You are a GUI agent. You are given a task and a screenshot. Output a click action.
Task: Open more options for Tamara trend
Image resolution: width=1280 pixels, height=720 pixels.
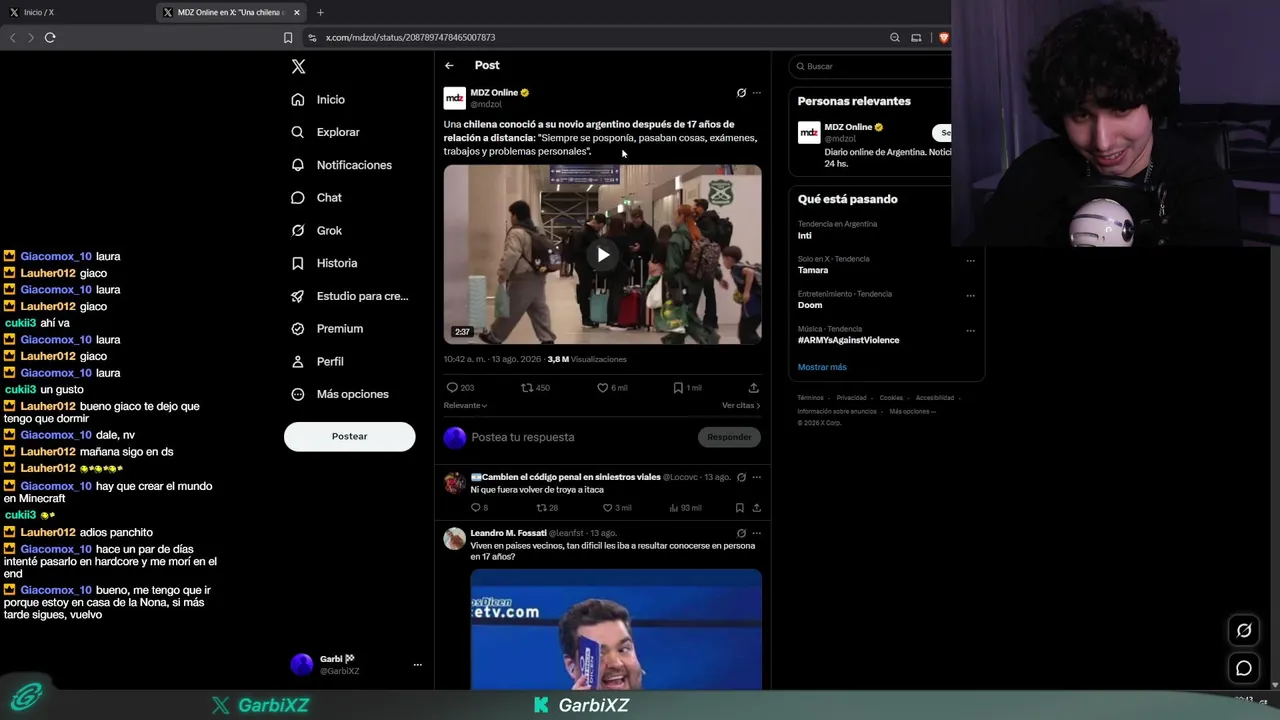point(970,260)
